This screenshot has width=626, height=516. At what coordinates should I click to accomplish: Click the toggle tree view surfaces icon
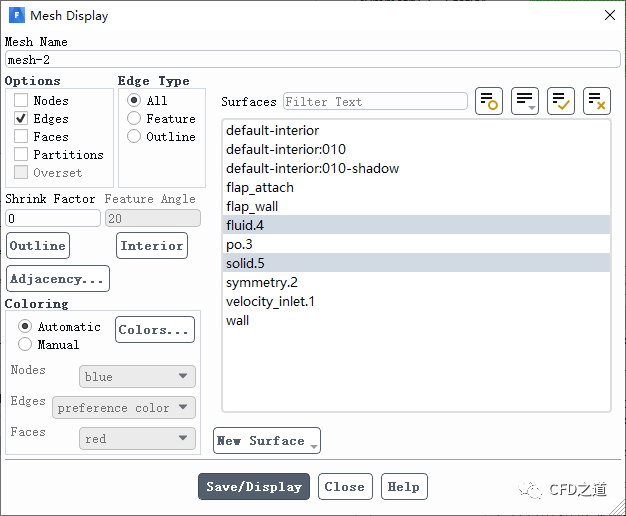[489, 101]
